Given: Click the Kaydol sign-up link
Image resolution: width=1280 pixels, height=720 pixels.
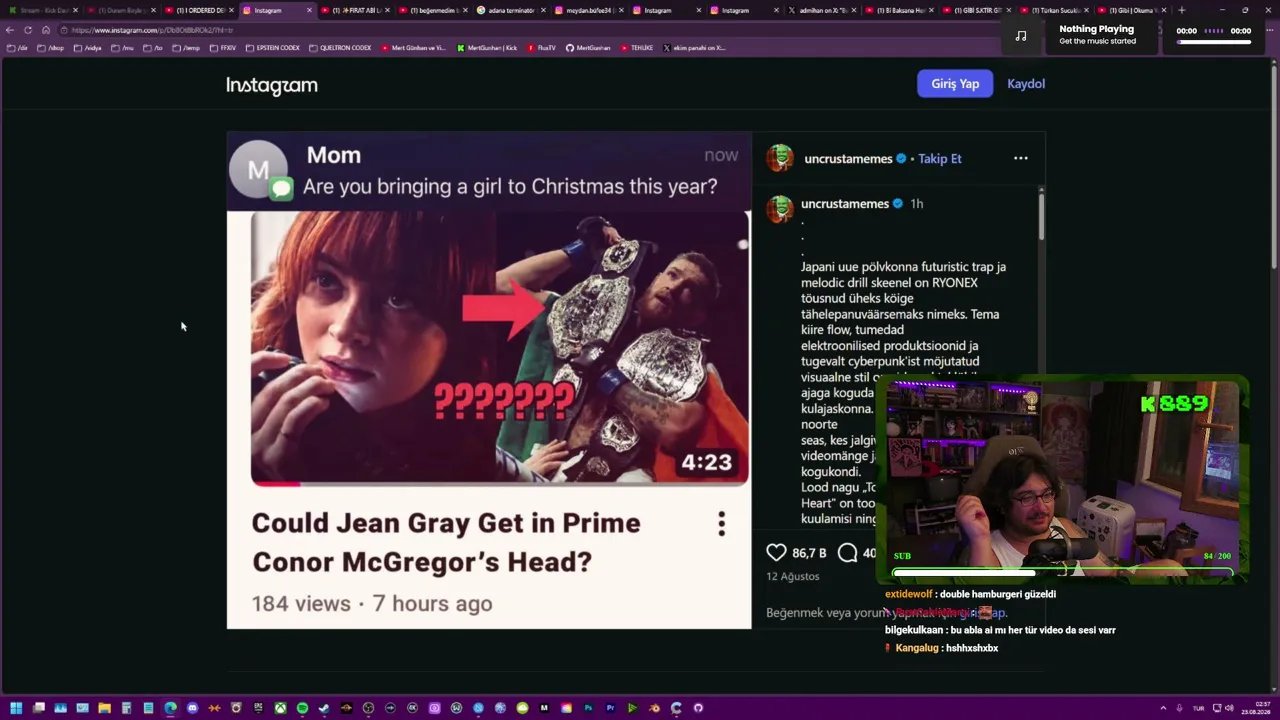Looking at the screenshot, I should pos(1026,84).
